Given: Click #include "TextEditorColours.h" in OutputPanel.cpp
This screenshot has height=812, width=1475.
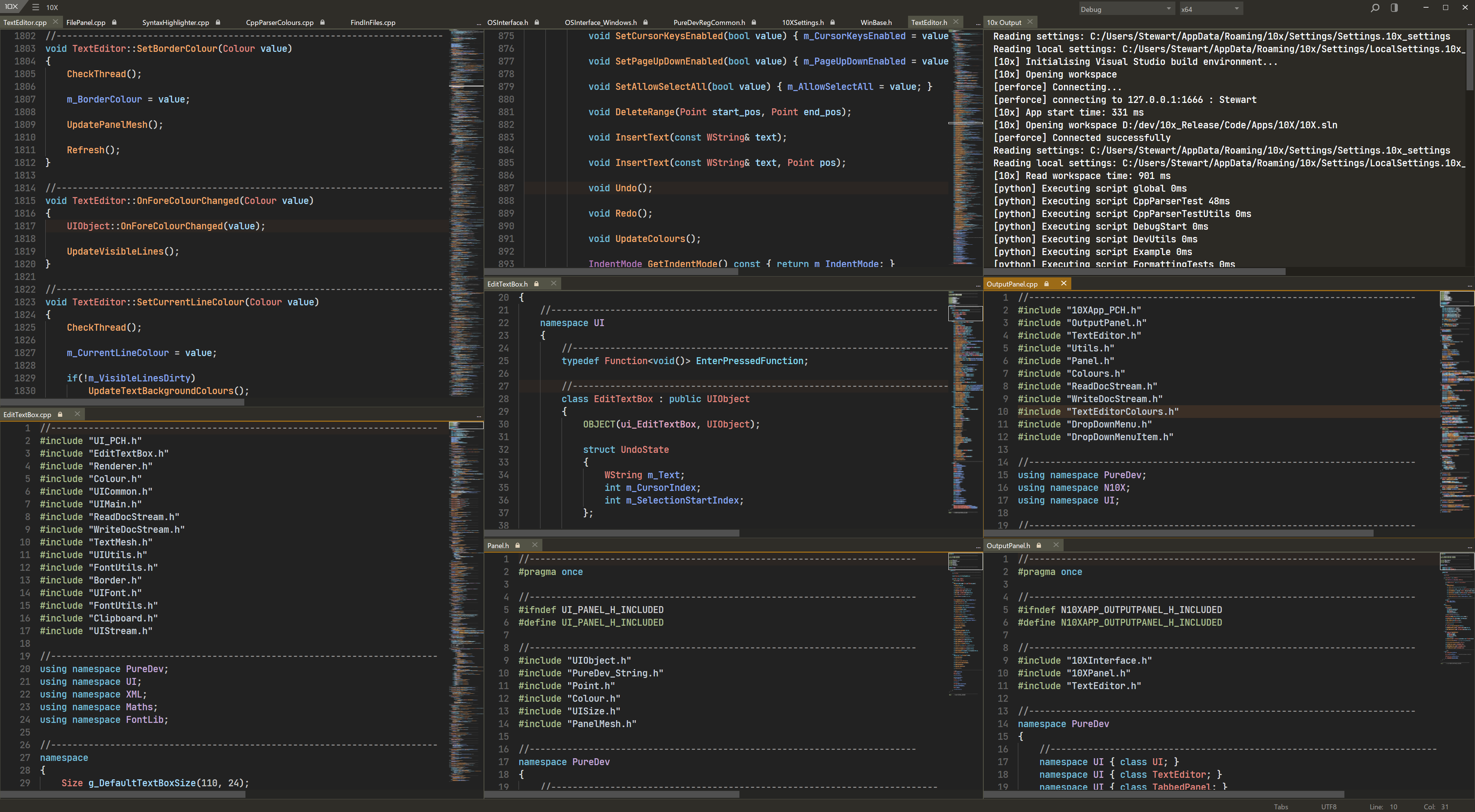Looking at the screenshot, I should (x=1098, y=412).
